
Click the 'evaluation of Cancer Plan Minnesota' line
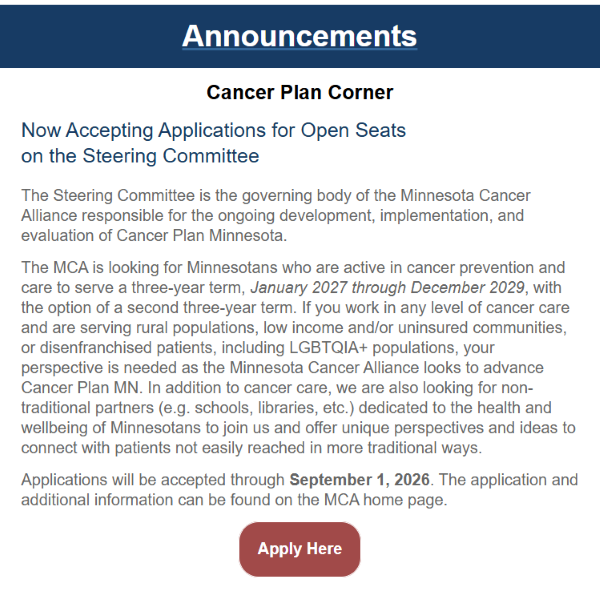click(154, 235)
